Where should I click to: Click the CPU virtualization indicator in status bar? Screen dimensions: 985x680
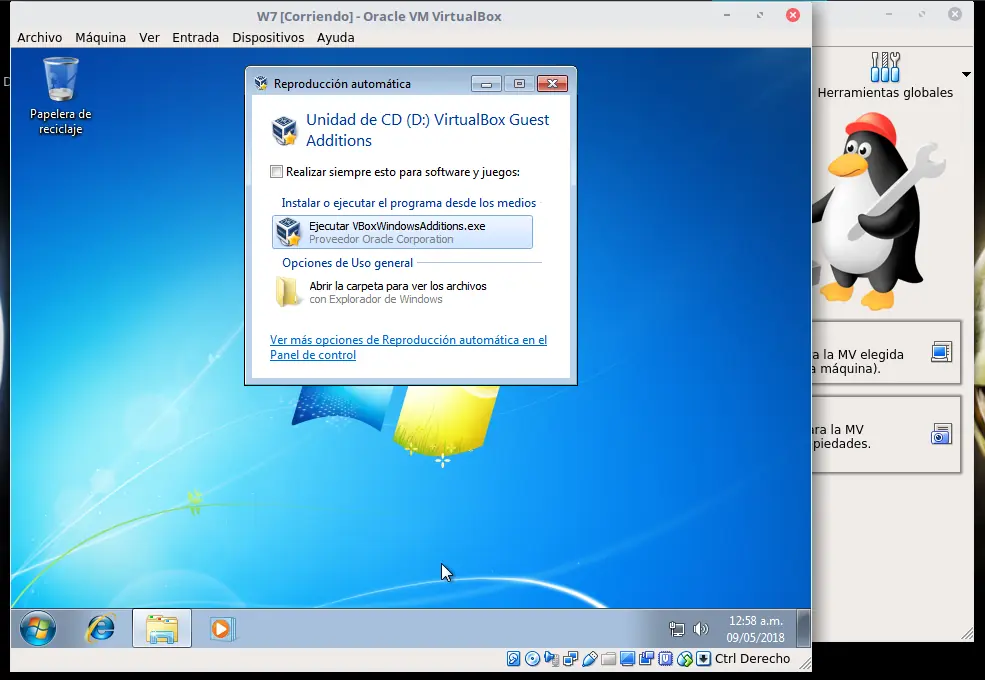[665, 659]
